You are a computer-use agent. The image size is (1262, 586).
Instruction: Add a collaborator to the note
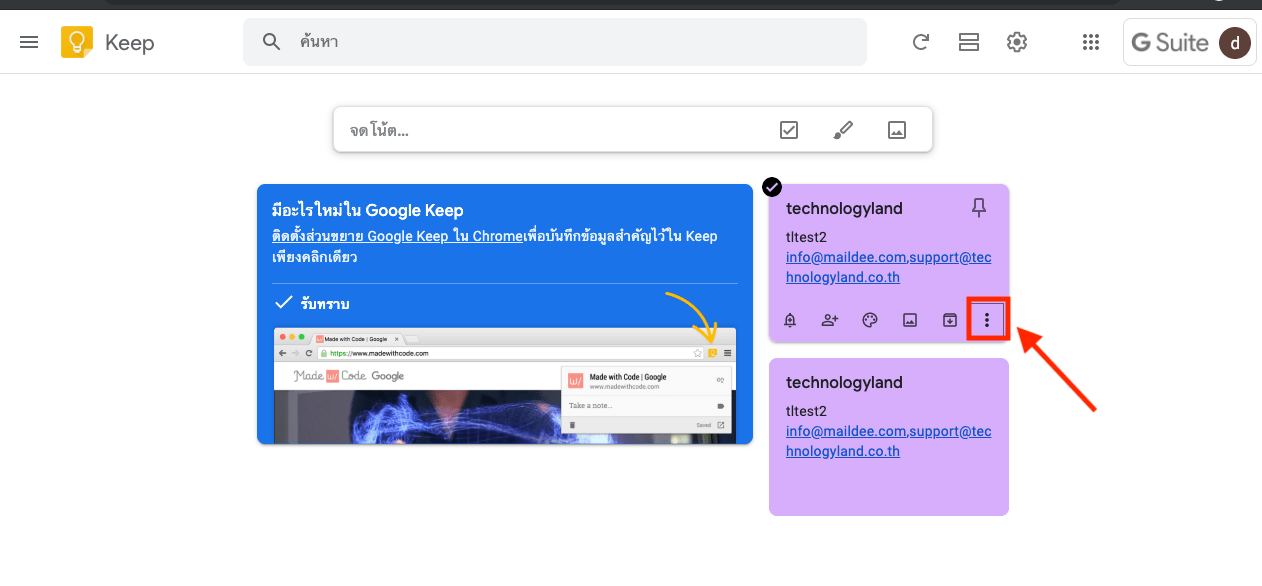point(830,320)
